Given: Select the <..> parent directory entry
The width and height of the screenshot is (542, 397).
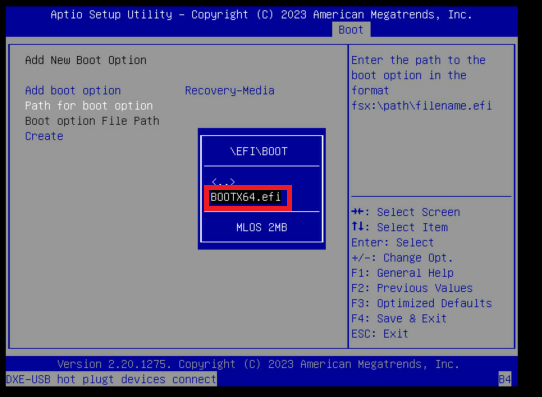Looking at the screenshot, I should pos(223,182).
